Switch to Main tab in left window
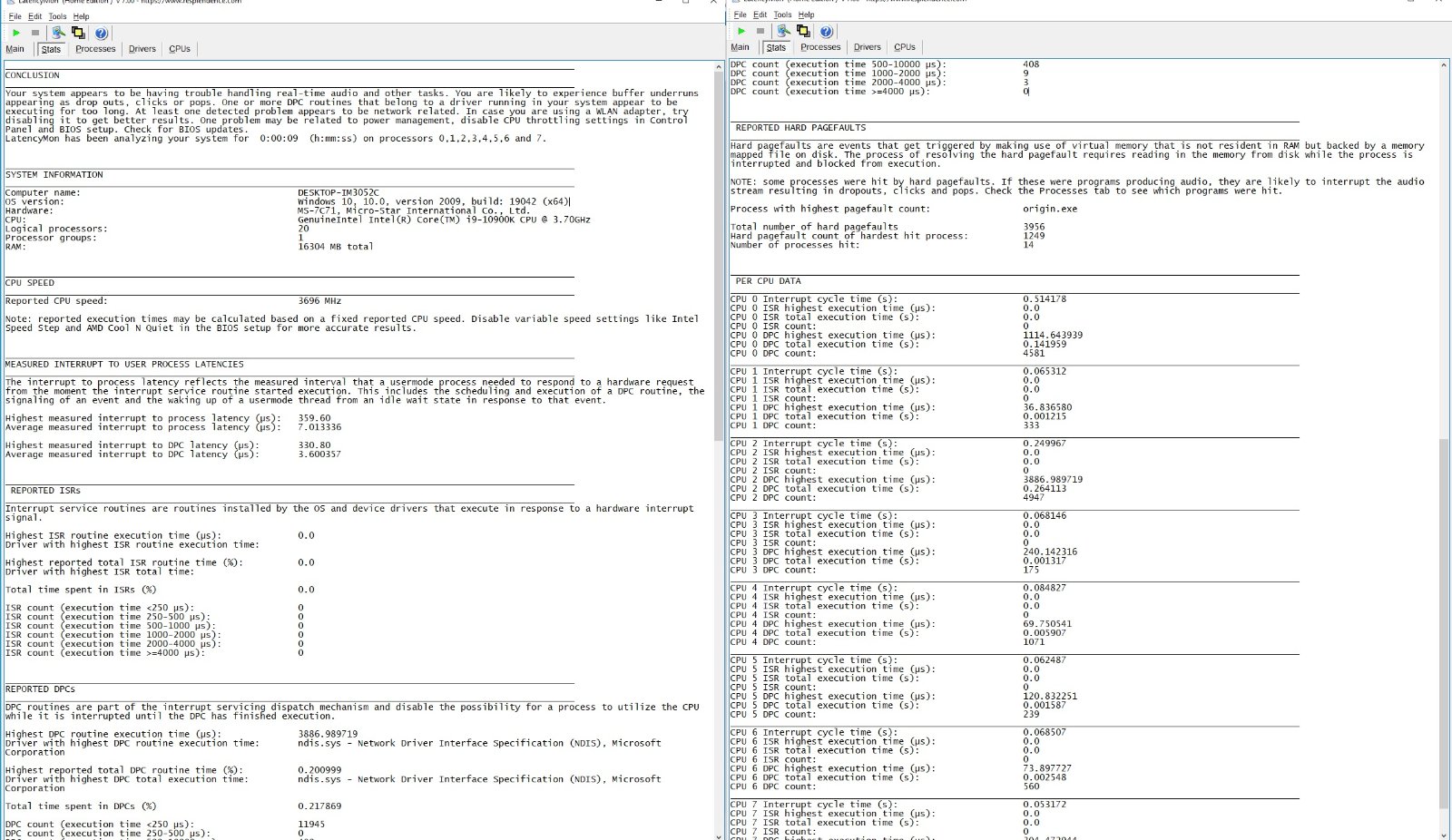The width and height of the screenshot is (1452, 840). click(x=15, y=49)
